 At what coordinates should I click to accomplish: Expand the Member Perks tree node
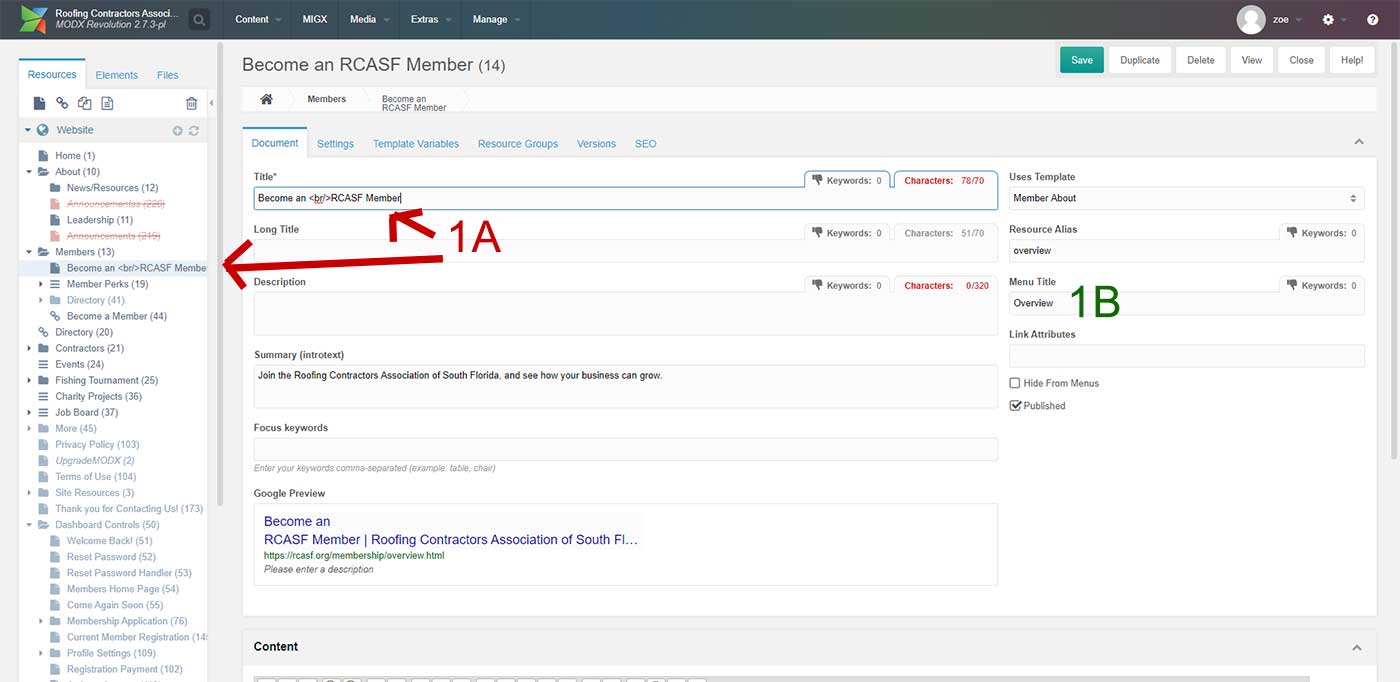click(x=42, y=284)
